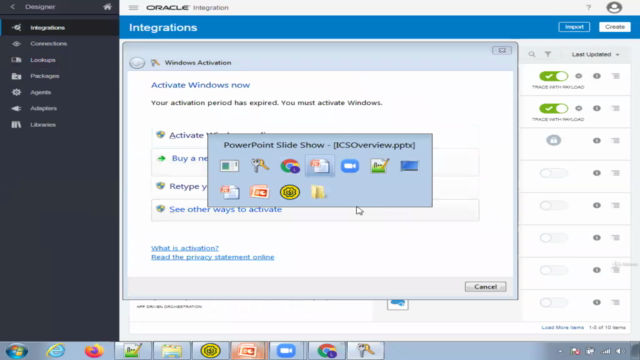Activate the last row integration switch
Screen dimensions: 640x360
(553, 302)
